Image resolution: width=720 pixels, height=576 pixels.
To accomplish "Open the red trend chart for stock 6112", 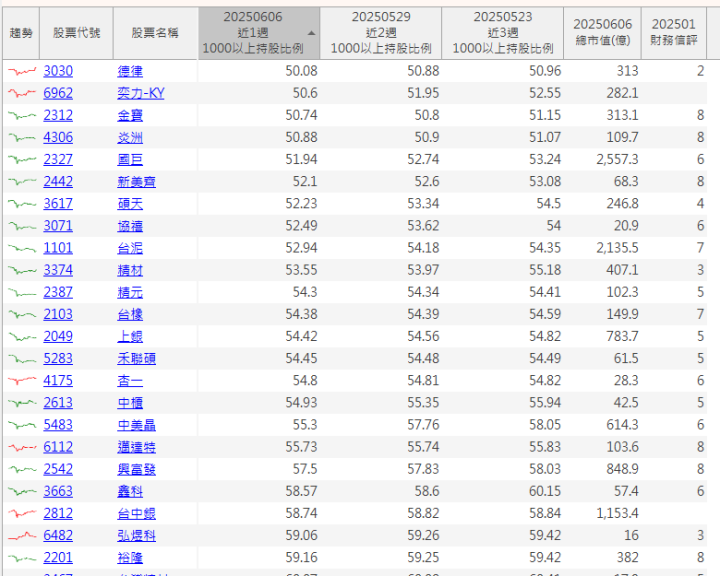I will point(22,447).
